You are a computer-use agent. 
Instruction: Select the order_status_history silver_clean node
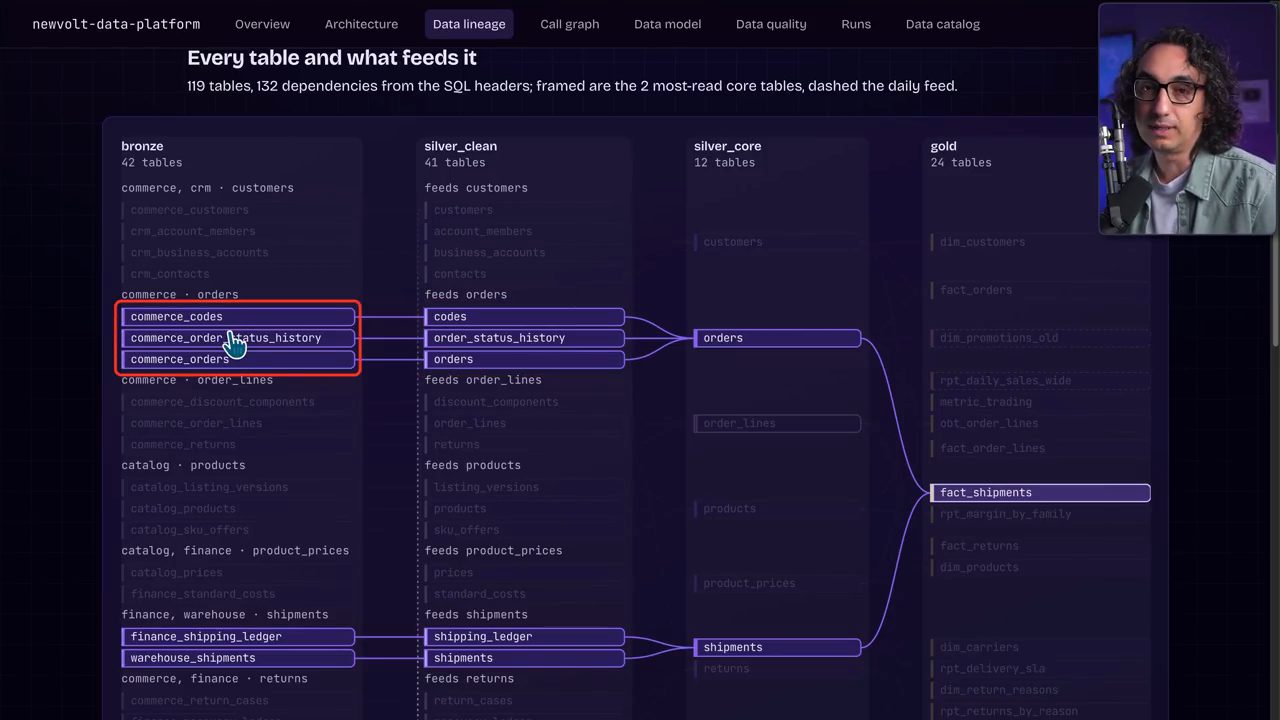pyautogui.click(x=525, y=338)
